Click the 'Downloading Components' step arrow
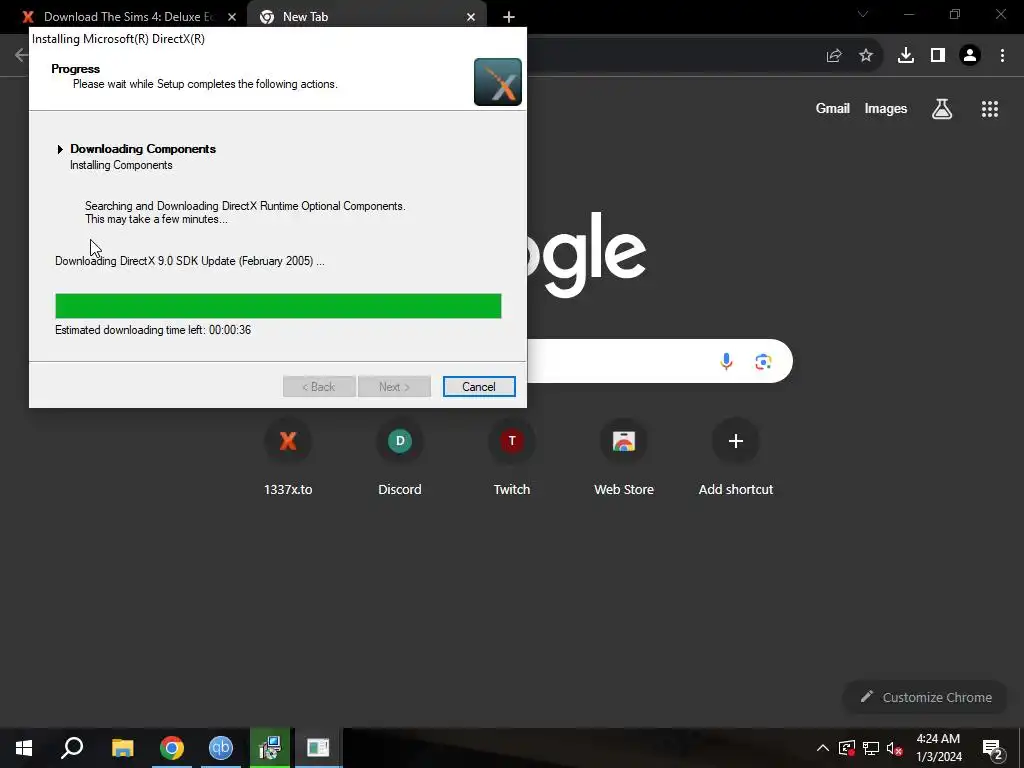This screenshot has height=768, width=1024. (x=60, y=150)
